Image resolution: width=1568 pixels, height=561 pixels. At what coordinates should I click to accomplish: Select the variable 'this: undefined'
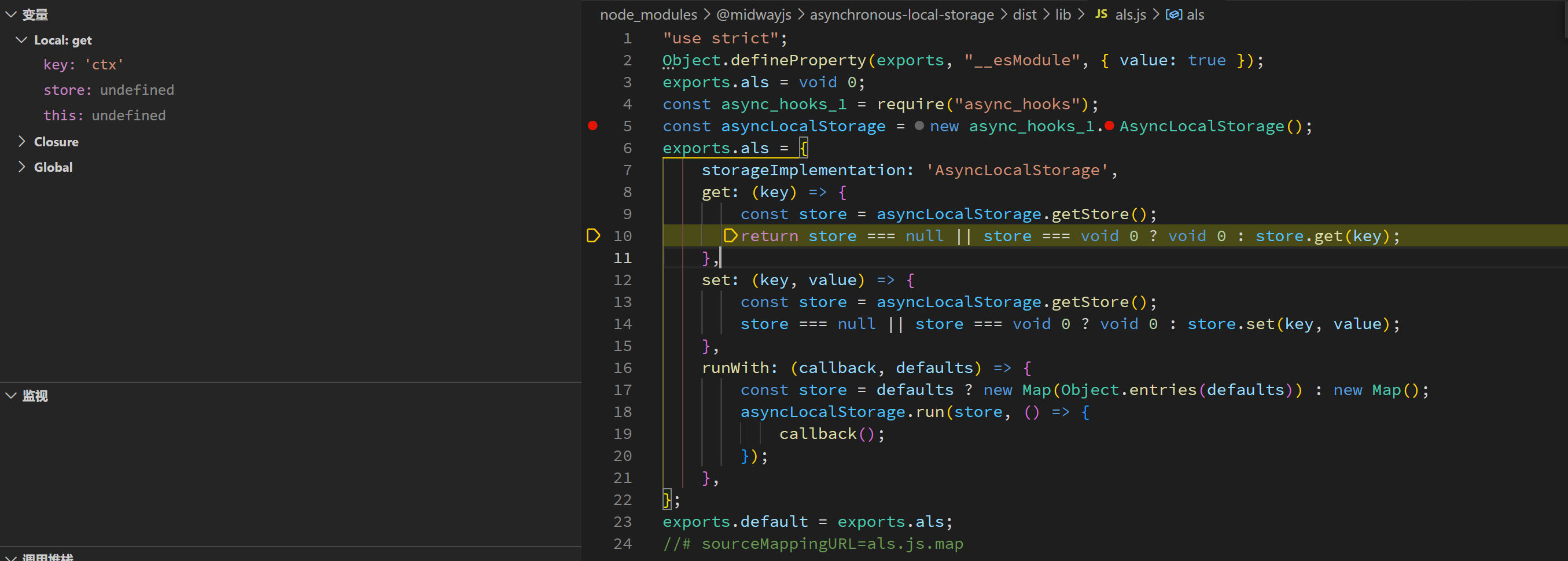click(104, 116)
